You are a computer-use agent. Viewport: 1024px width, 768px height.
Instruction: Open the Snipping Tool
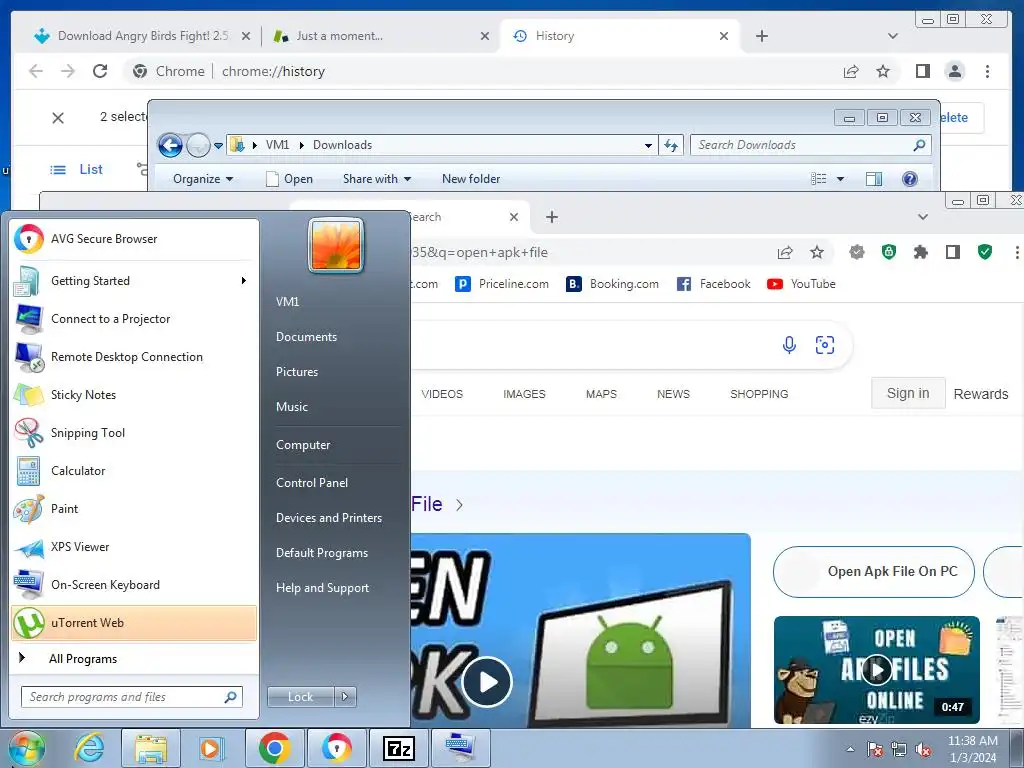pos(134,432)
